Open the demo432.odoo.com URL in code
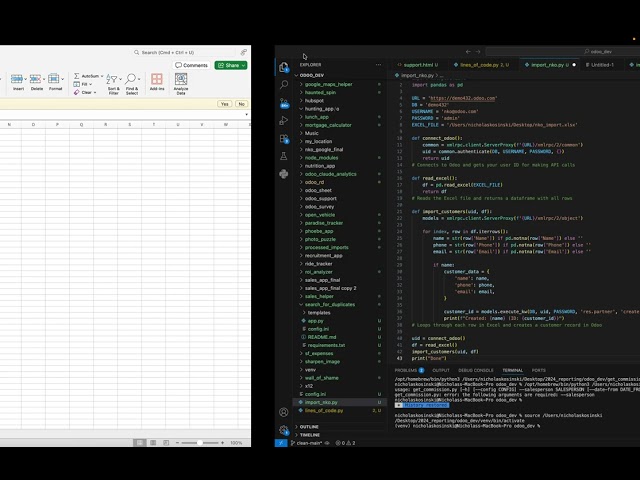Image resolution: width=640 pixels, height=480 pixels. (x=463, y=98)
